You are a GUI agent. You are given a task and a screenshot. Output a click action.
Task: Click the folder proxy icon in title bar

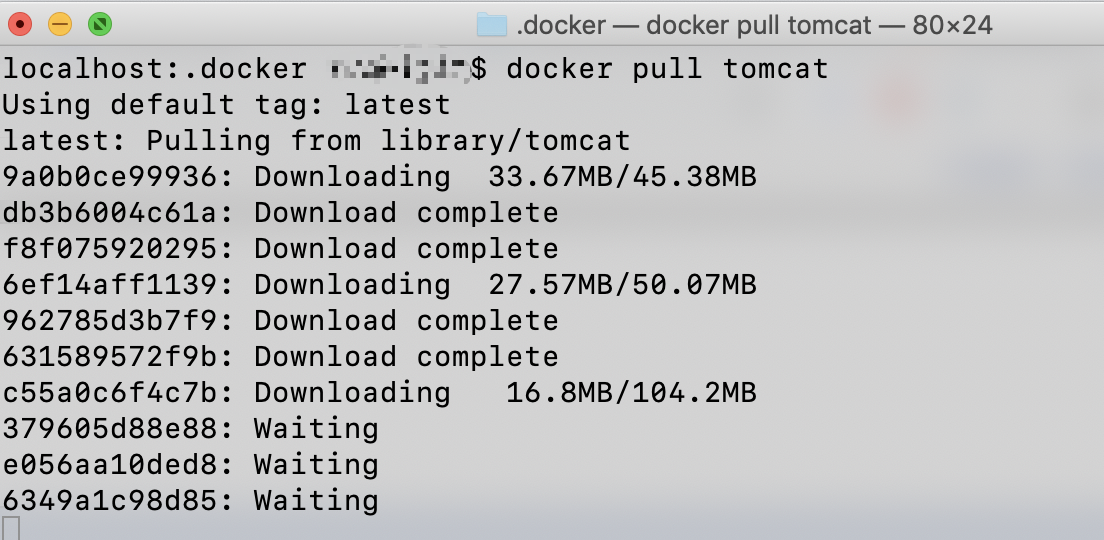pos(492,24)
